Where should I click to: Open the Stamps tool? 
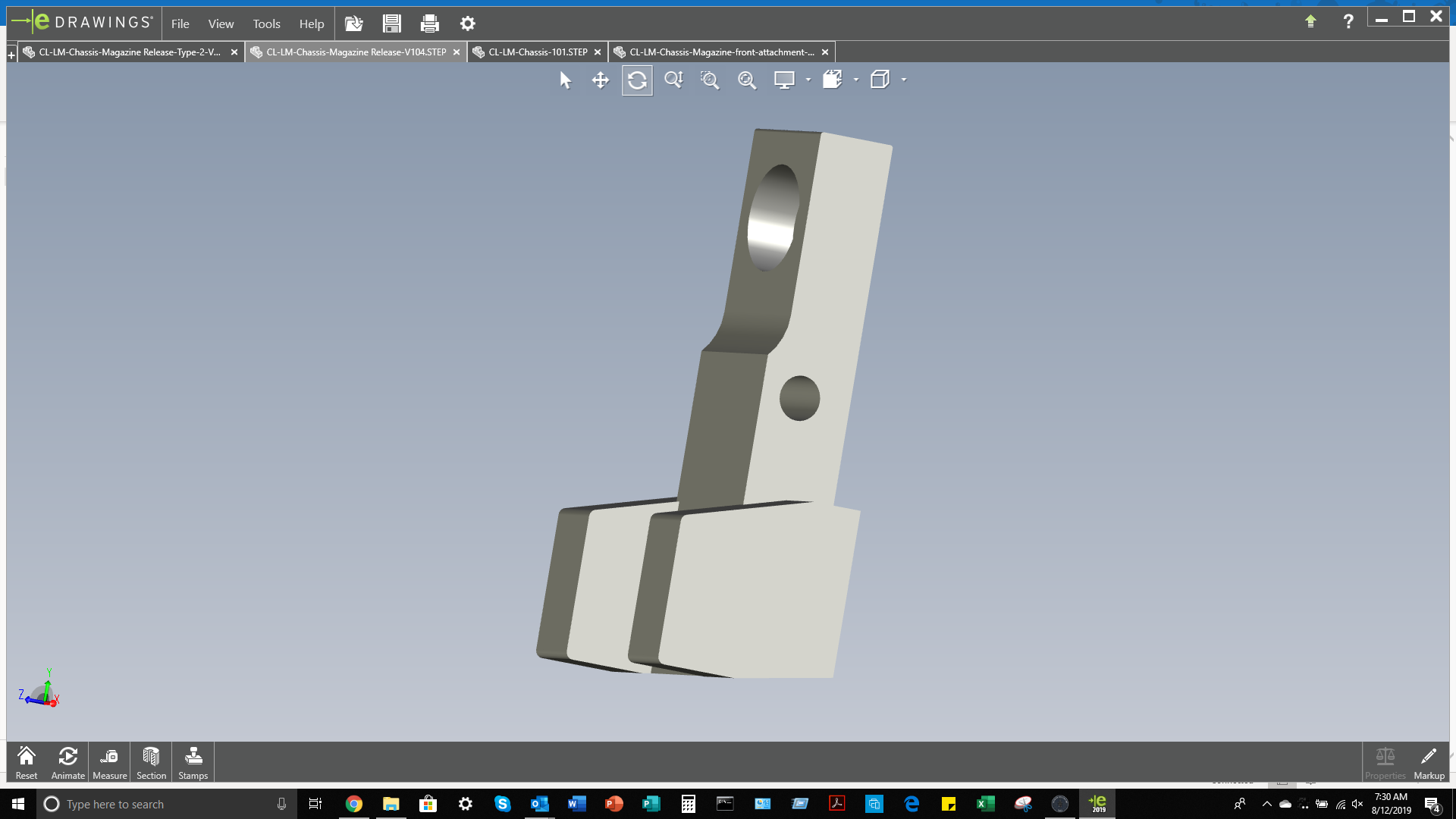pyautogui.click(x=193, y=762)
